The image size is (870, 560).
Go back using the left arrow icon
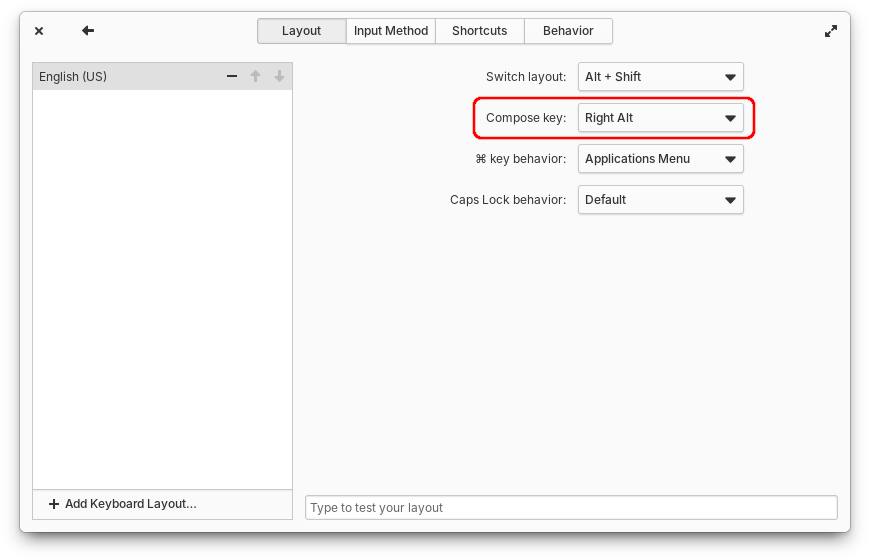click(x=88, y=31)
